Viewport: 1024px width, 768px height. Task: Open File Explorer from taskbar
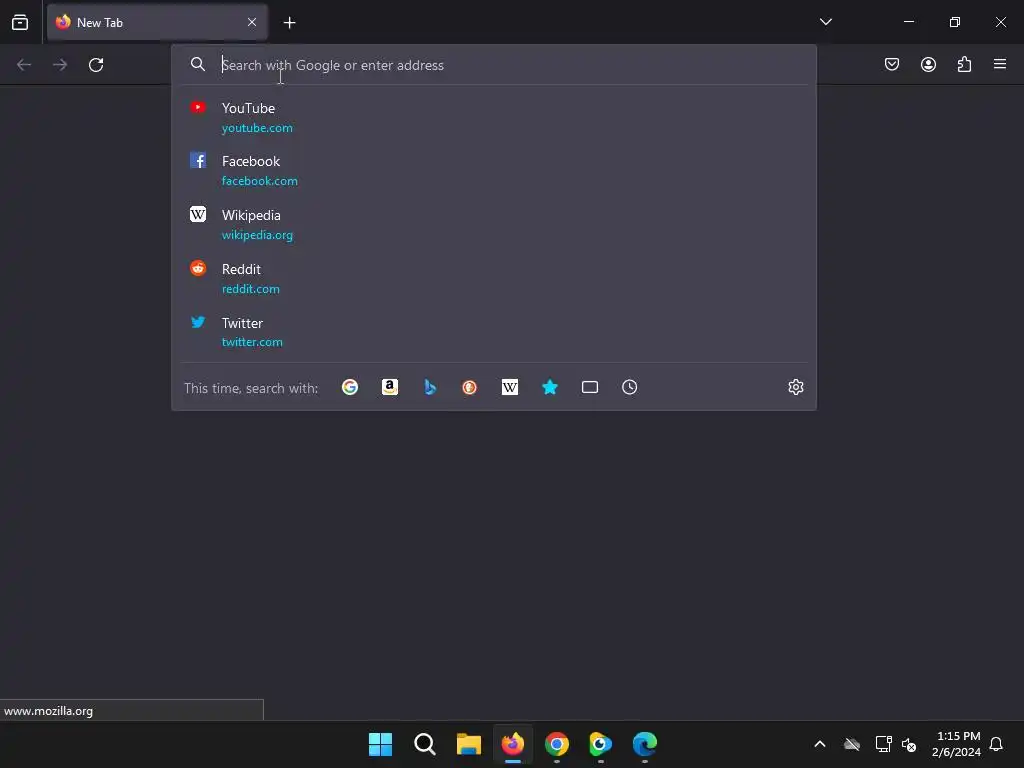(468, 744)
